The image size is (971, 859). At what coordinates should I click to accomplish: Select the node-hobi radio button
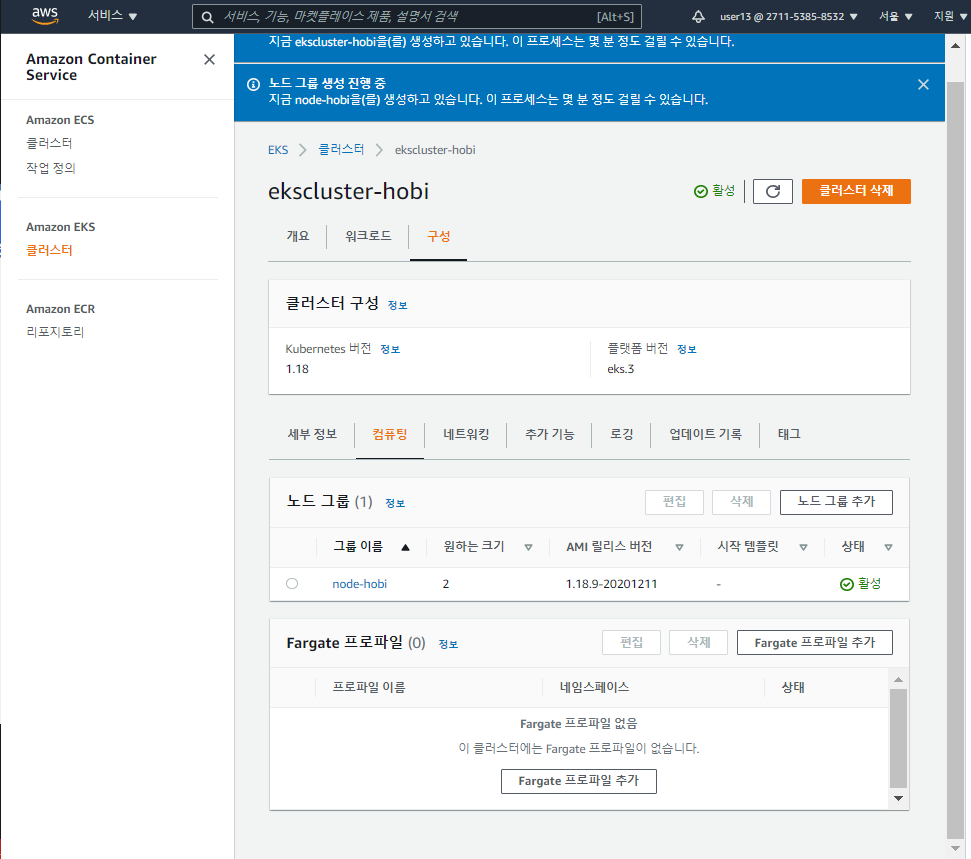tap(292, 583)
